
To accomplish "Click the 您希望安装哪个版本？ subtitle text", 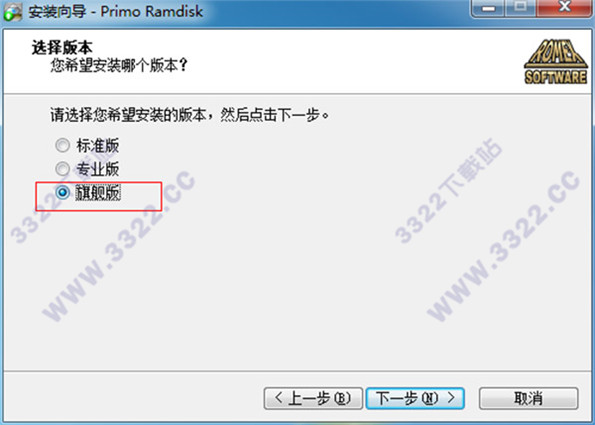I will (119, 65).
